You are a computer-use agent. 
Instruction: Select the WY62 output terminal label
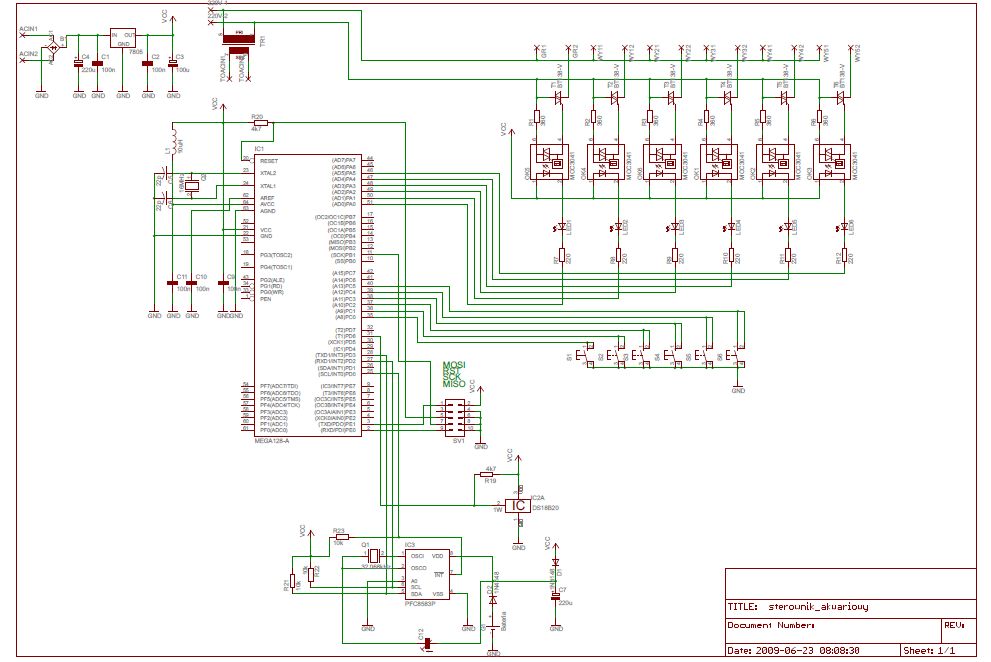(858, 53)
